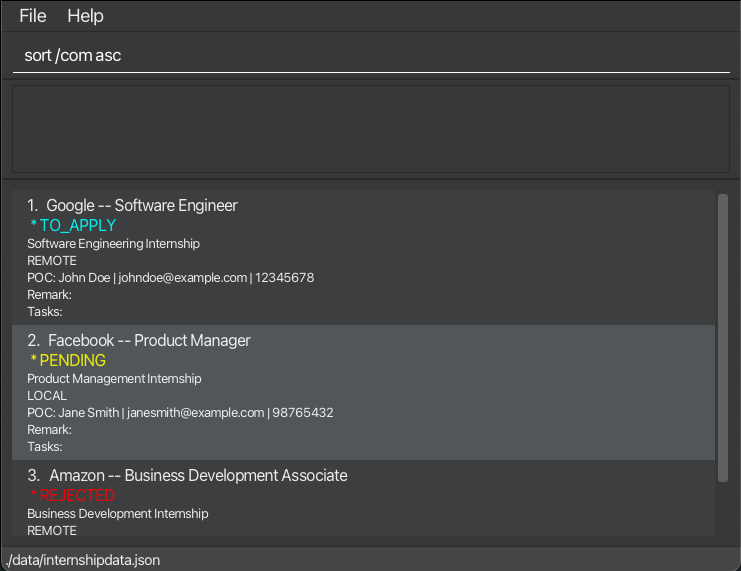Click the Tasks line of Google entry
Screen dimensions: 741x571
point(45,312)
